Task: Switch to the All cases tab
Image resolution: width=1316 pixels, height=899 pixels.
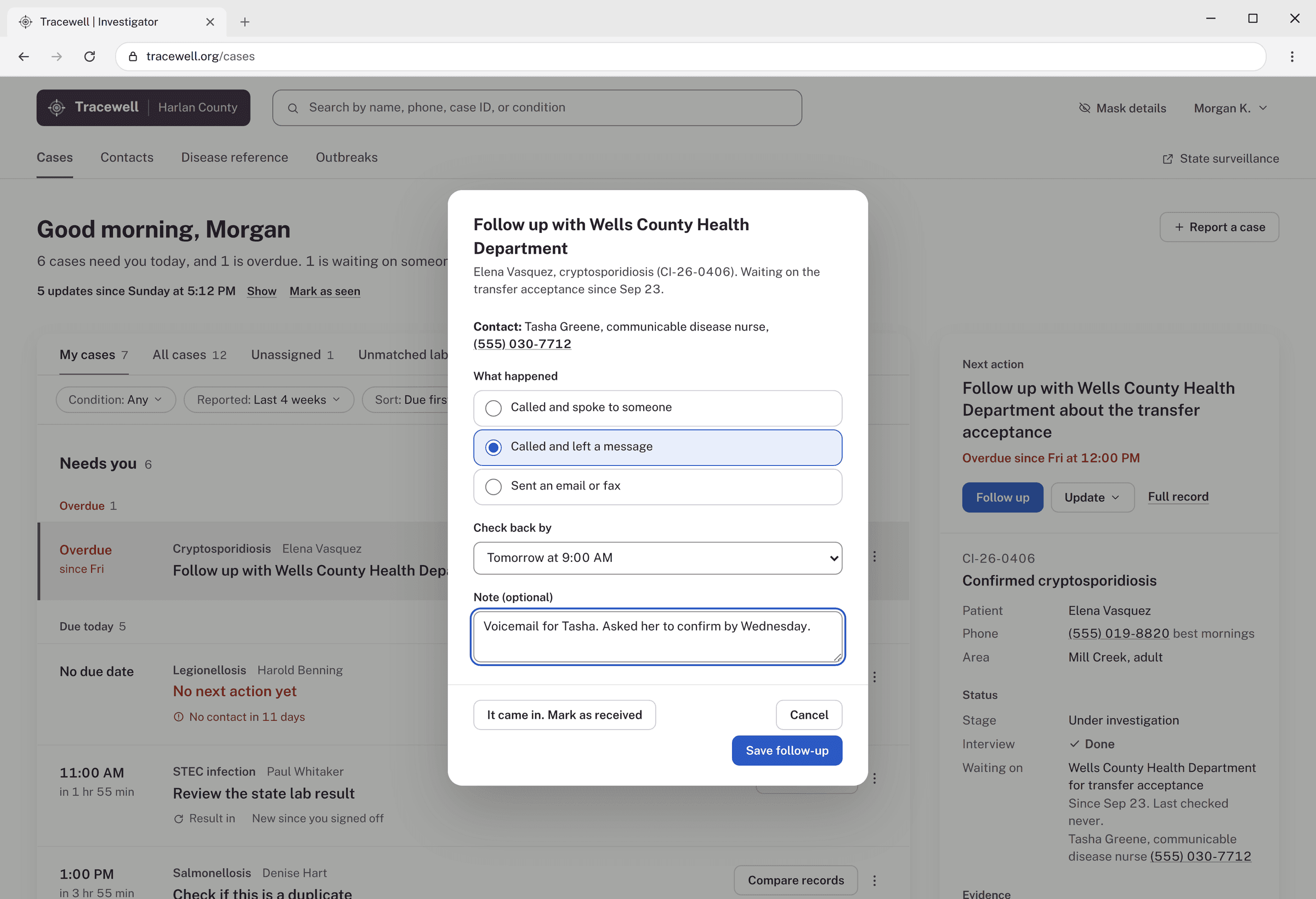Action: point(189,355)
